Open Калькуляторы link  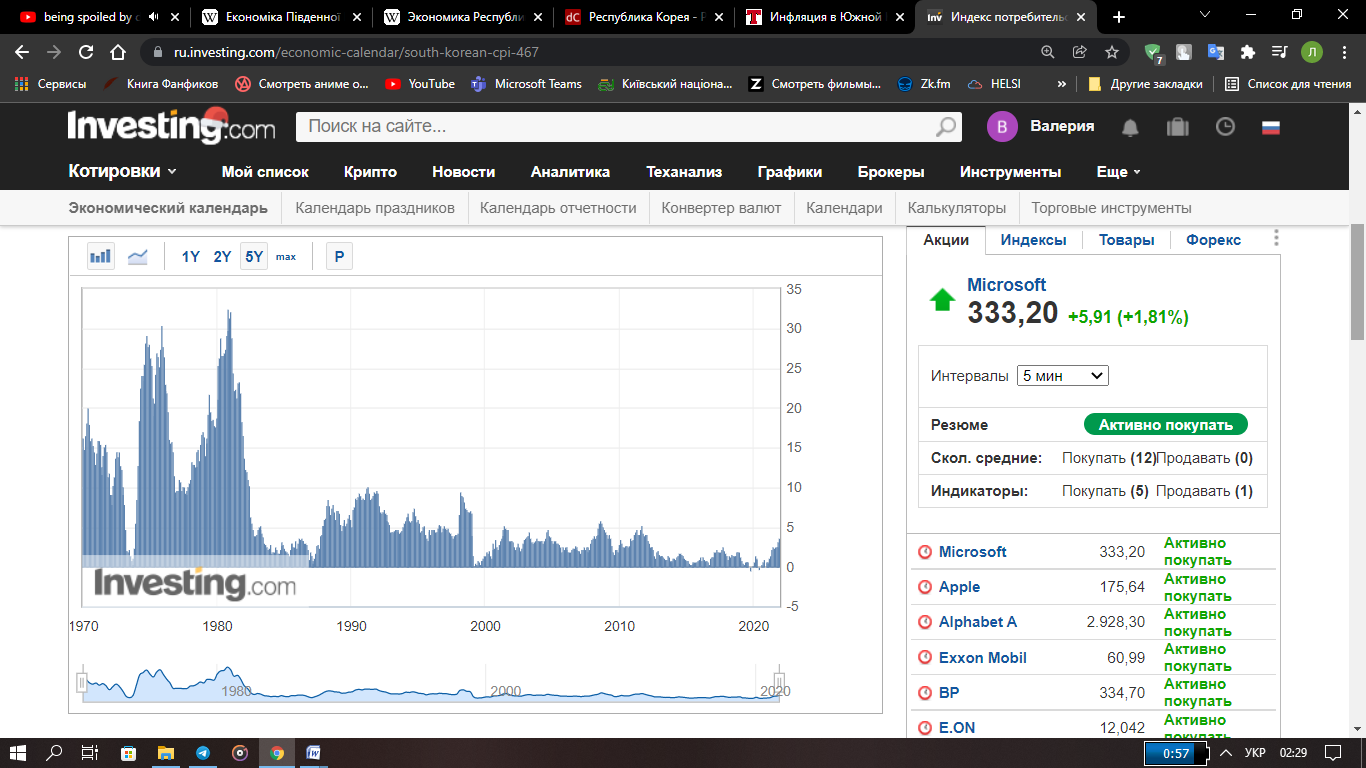point(957,208)
